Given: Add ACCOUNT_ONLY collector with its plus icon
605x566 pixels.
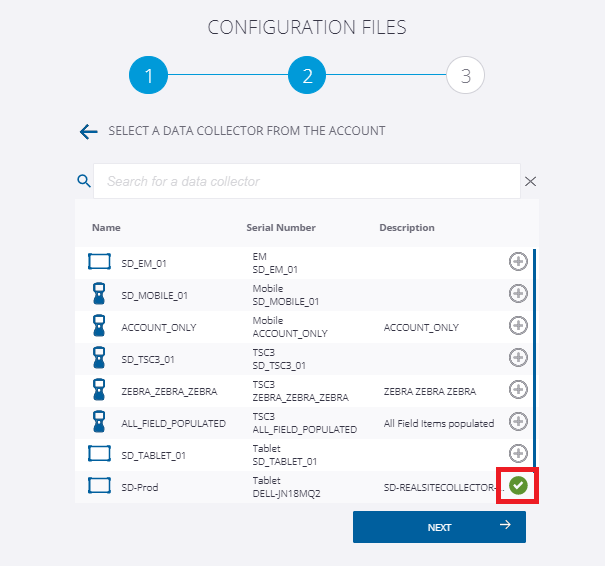Looking at the screenshot, I should coord(518,326).
